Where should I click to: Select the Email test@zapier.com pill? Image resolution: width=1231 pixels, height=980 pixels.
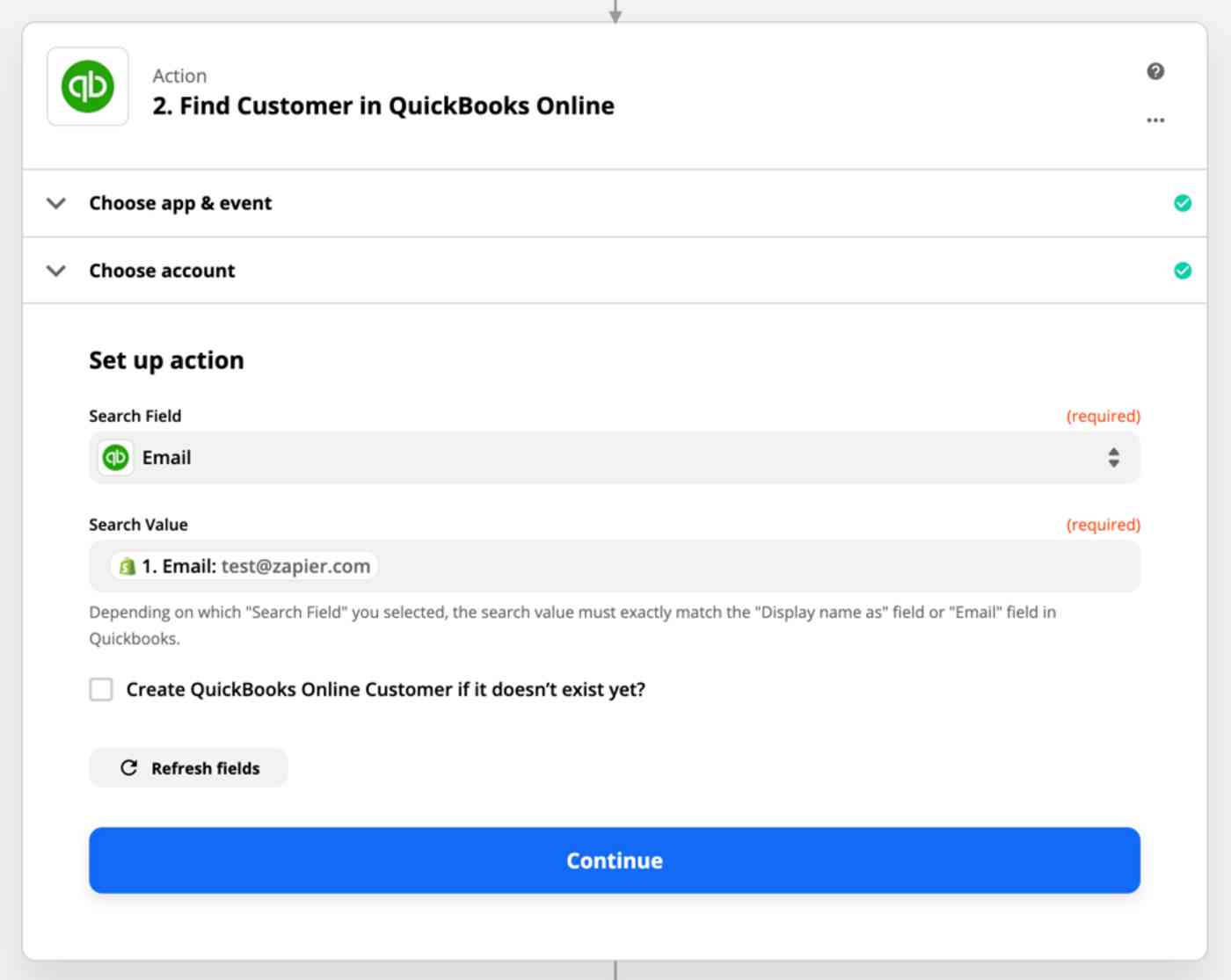(x=244, y=566)
